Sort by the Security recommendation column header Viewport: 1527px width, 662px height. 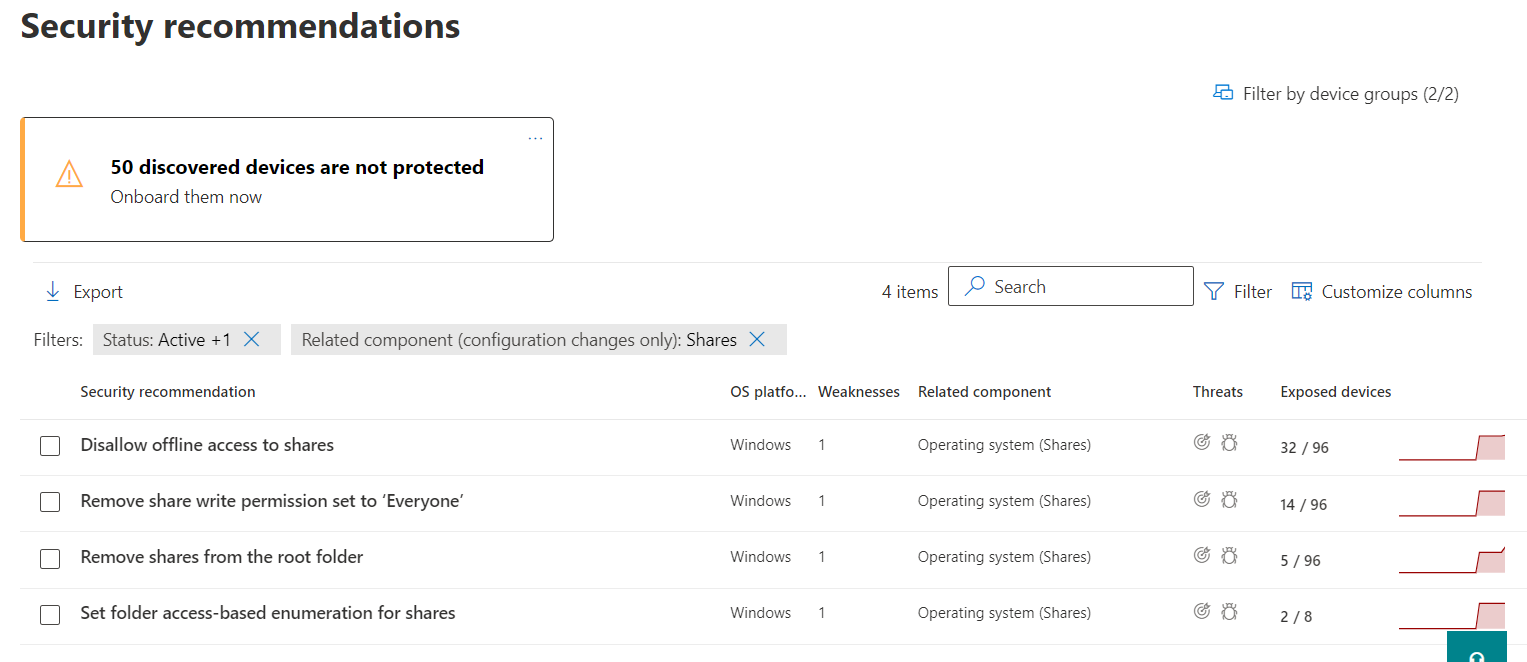click(168, 392)
